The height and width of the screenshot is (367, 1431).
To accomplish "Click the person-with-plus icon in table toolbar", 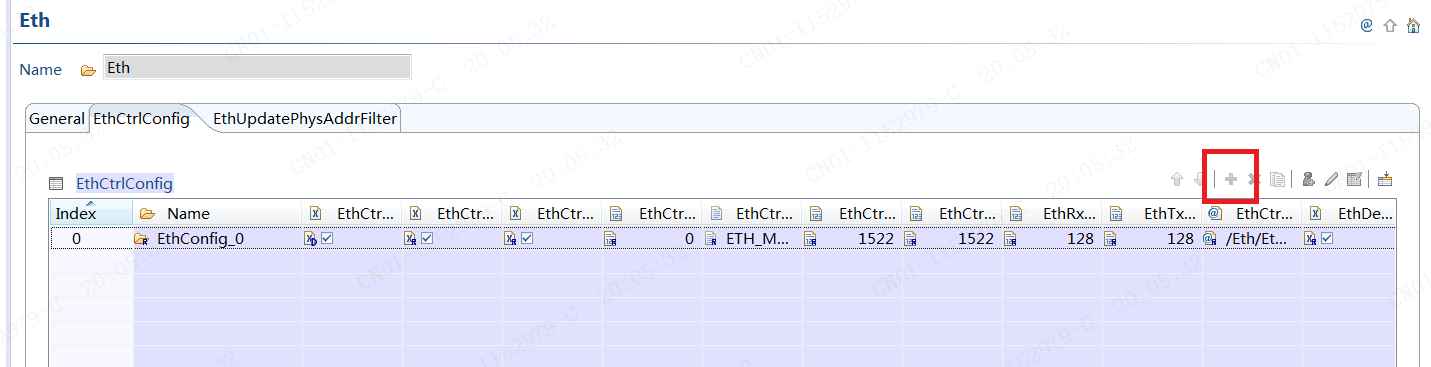I will click(x=1308, y=180).
